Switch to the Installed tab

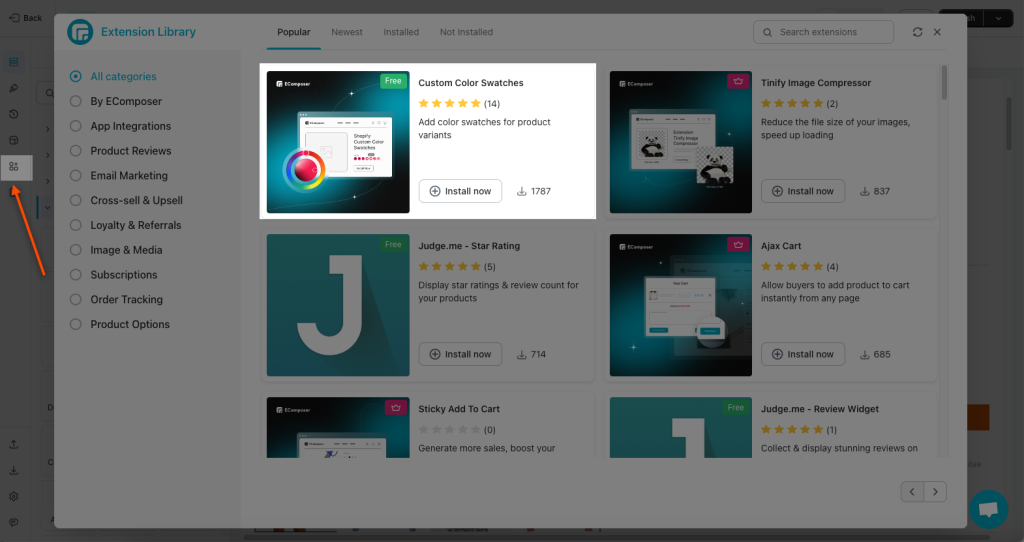pyautogui.click(x=401, y=32)
